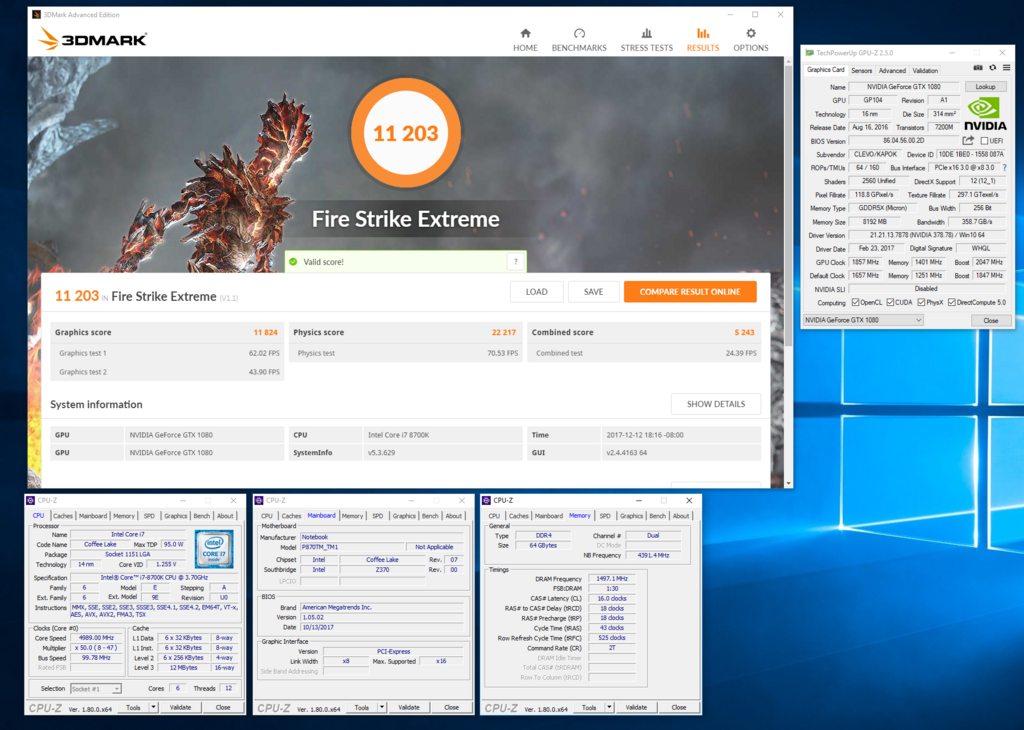The height and width of the screenshot is (730, 1024).
Task: Click the Physics score value 22 217
Action: click(x=504, y=332)
